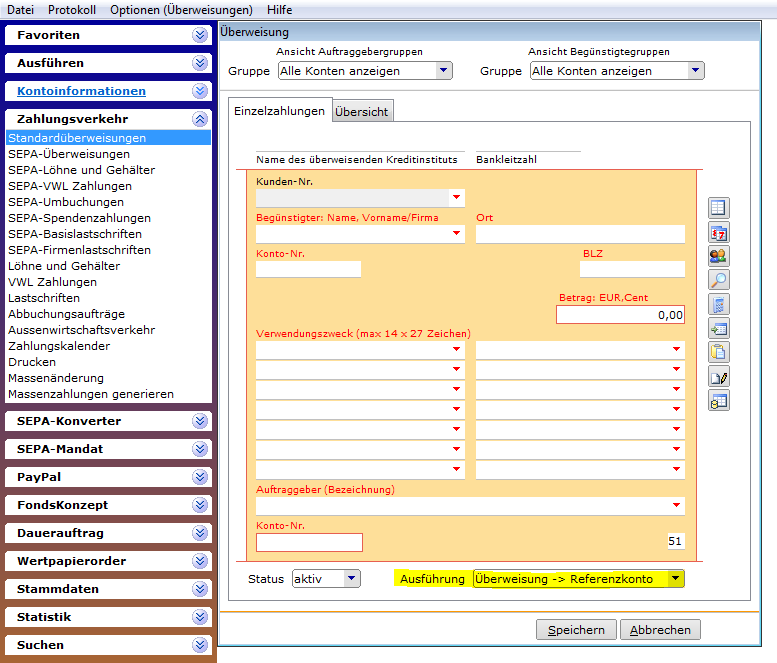Select SEPA-Überweisungen
Viewport: 777px width, 663px height.
tap(69, 154)
